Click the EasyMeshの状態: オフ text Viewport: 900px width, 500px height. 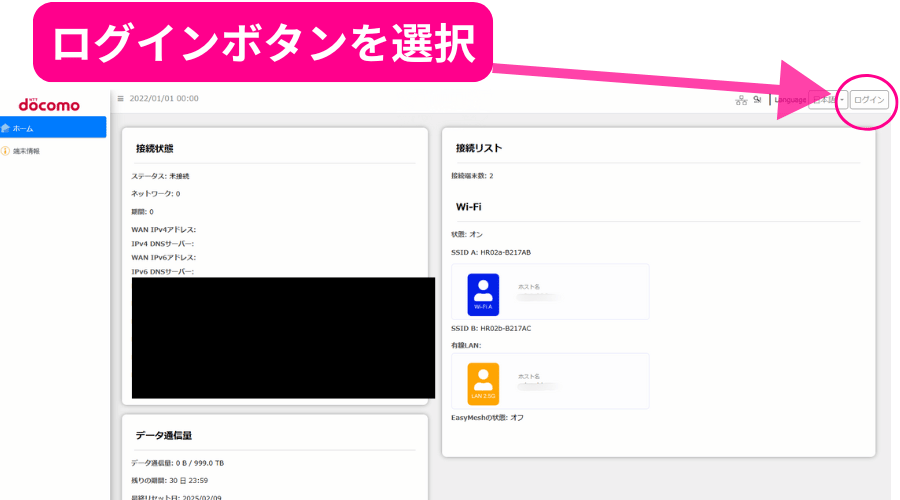tap(487, 418)
